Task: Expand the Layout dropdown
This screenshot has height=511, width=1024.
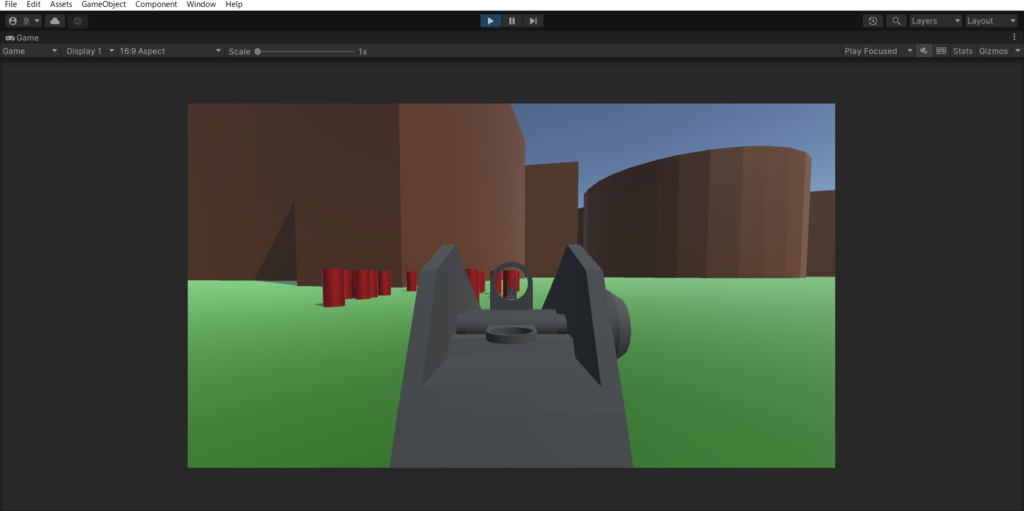Action: point(991,21)
